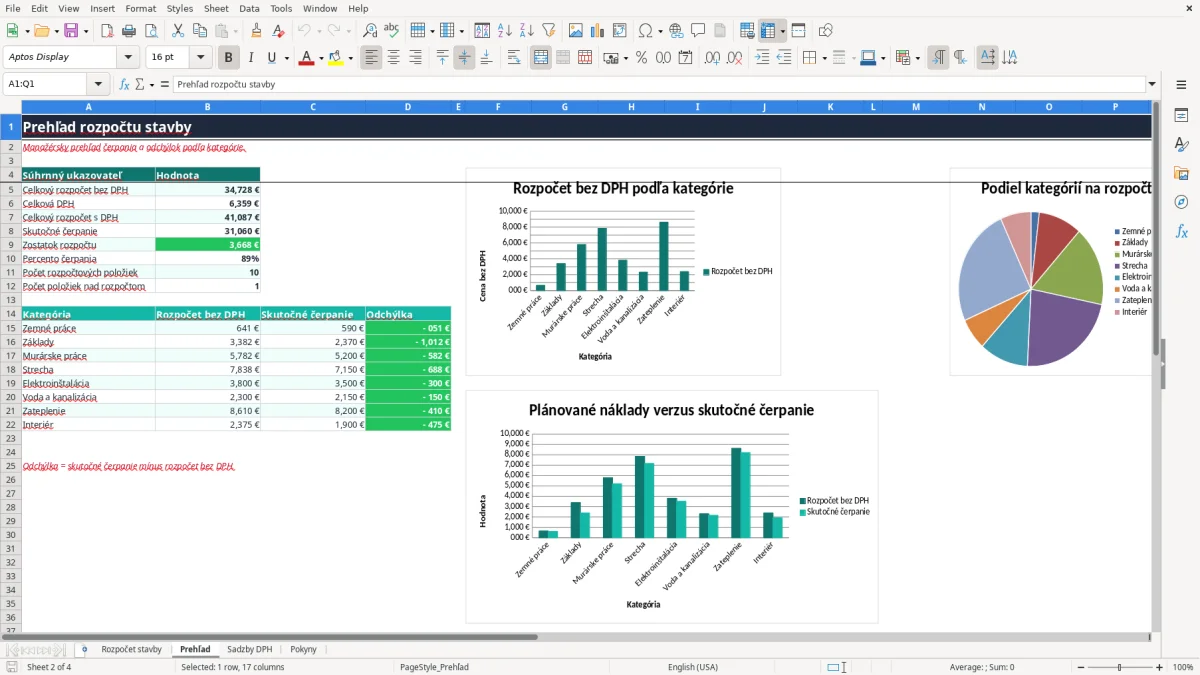Image resolution: width=1200 pixels, height=675 pixels.
Task: Apply yellow background color
Action: (x=335, y=58)
